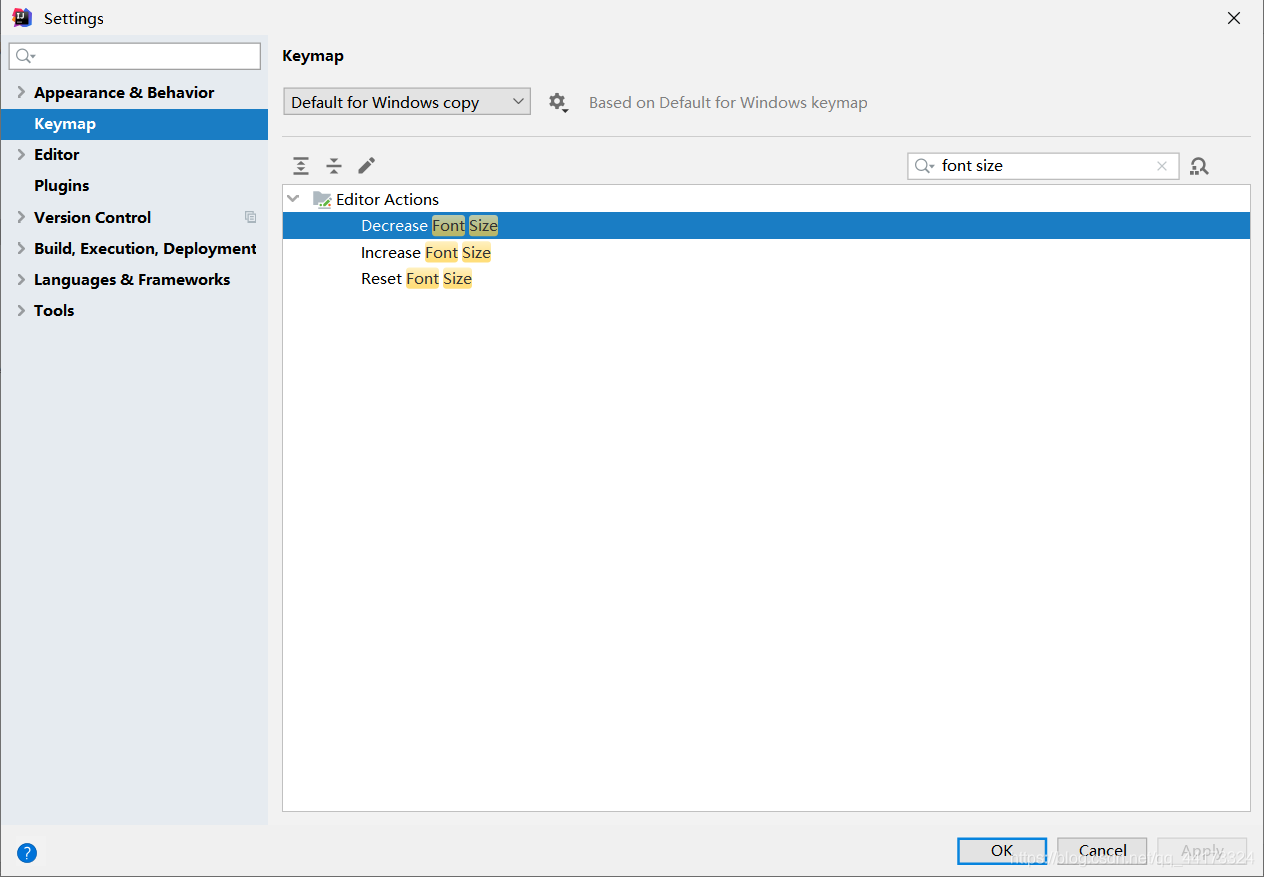Viewport: 1264px width, 877px height.
Task: Select Build, Execution, Deployment label
Action: (145, 248)
